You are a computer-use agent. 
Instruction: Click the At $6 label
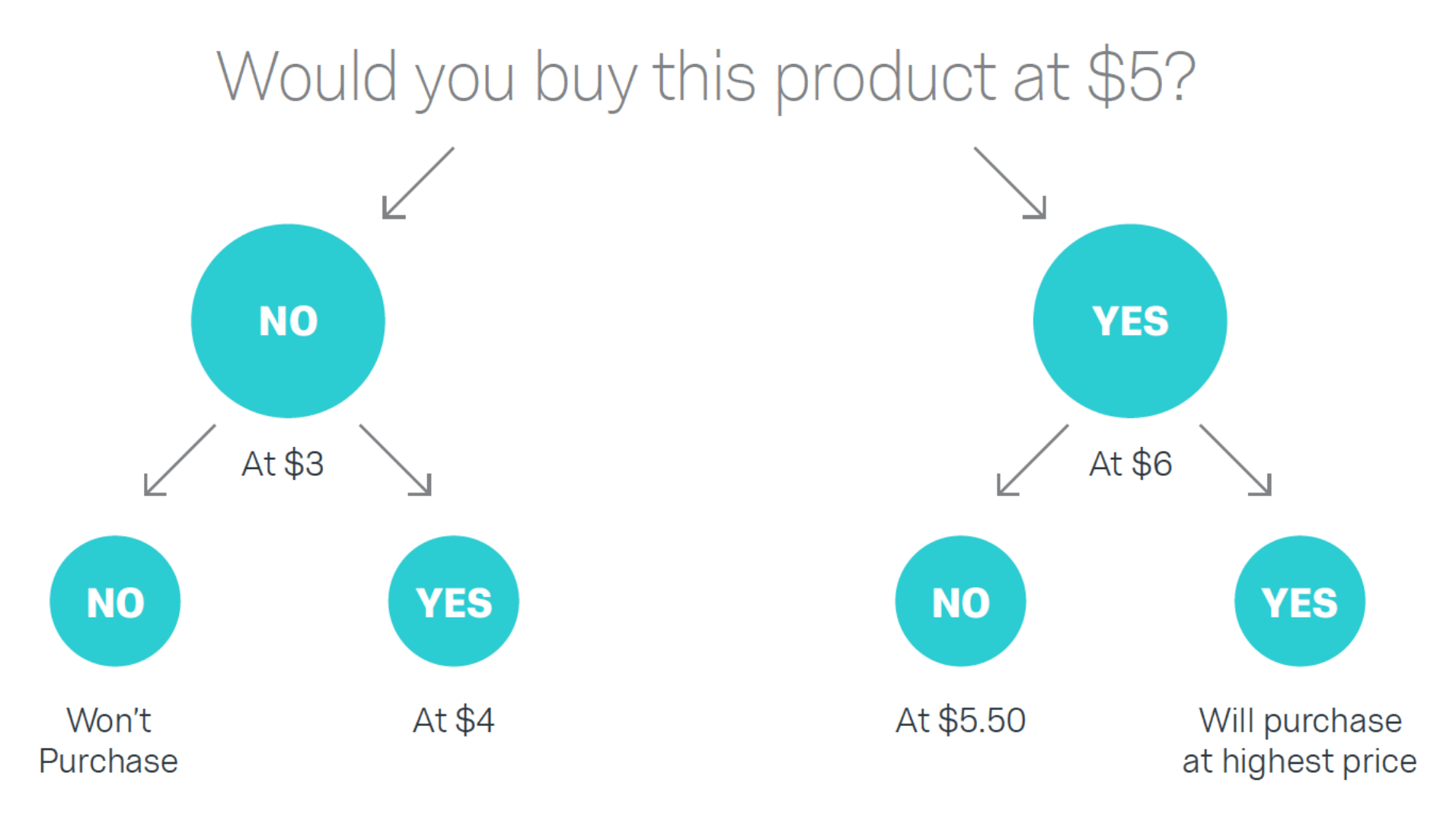tap(1130, 463)
